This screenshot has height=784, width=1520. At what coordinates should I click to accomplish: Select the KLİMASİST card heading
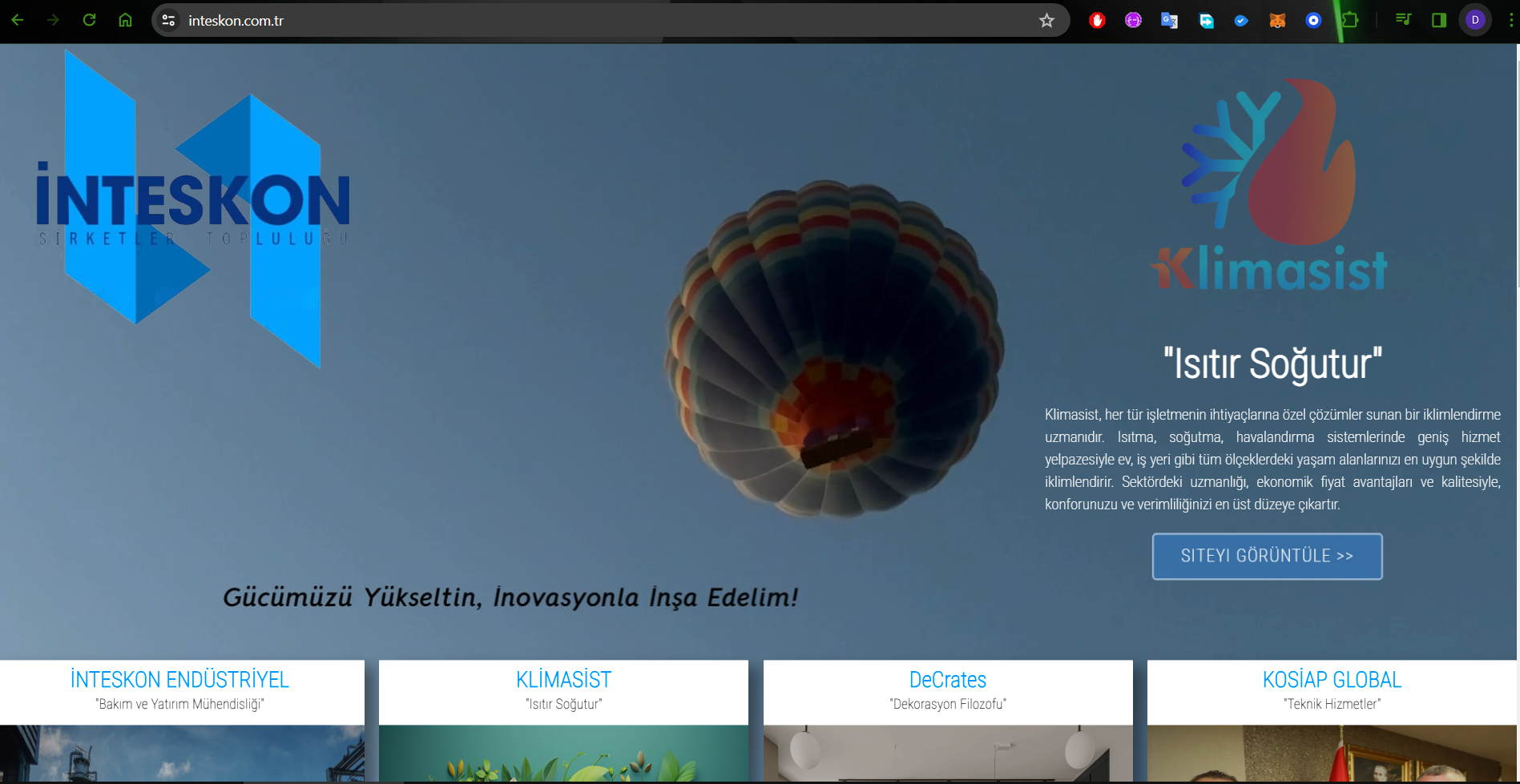coord(563,680)
